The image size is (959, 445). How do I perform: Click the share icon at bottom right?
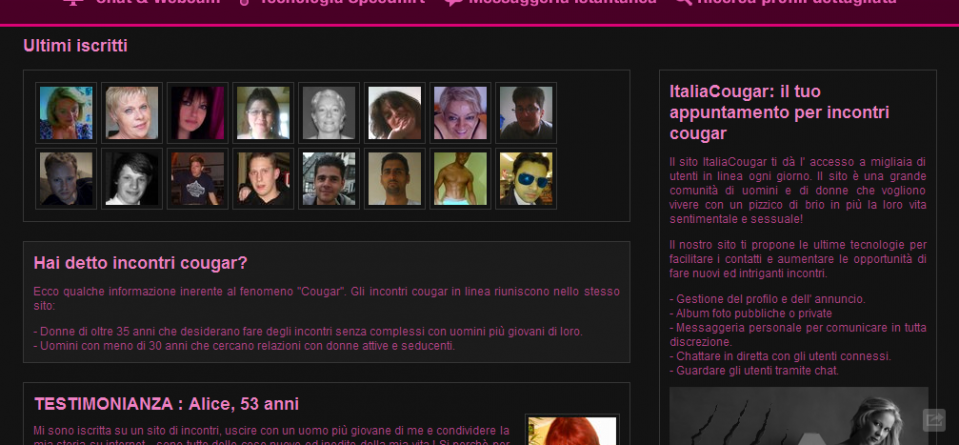point(933,420)
